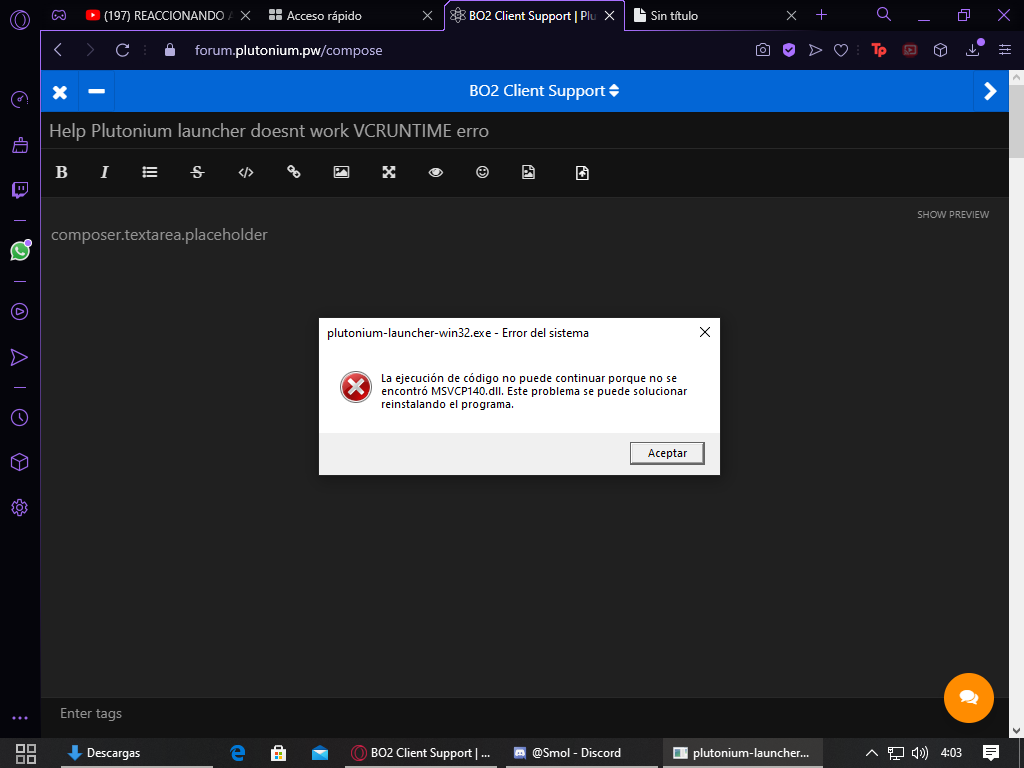This screenshot has width=1024, height=768.
Task: Open the privacy protection shield icon
Action: coord(789,50)
